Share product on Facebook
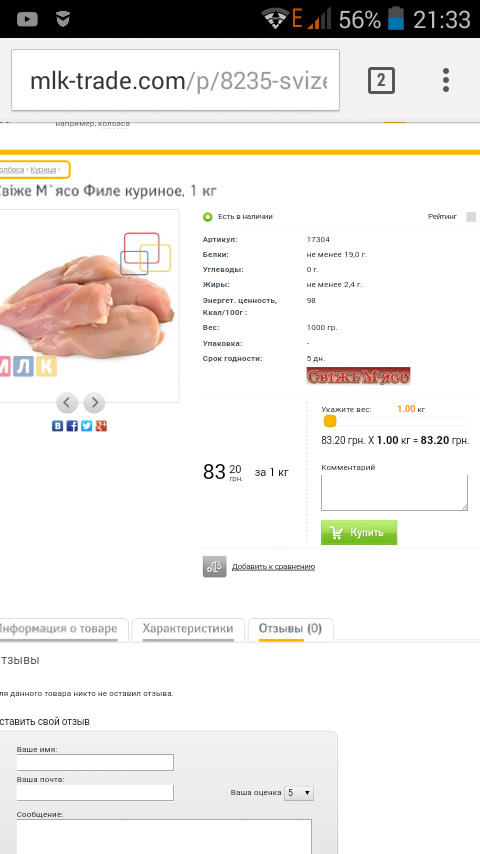This screenshot has height=854, width=480. [x=72, y=426]
